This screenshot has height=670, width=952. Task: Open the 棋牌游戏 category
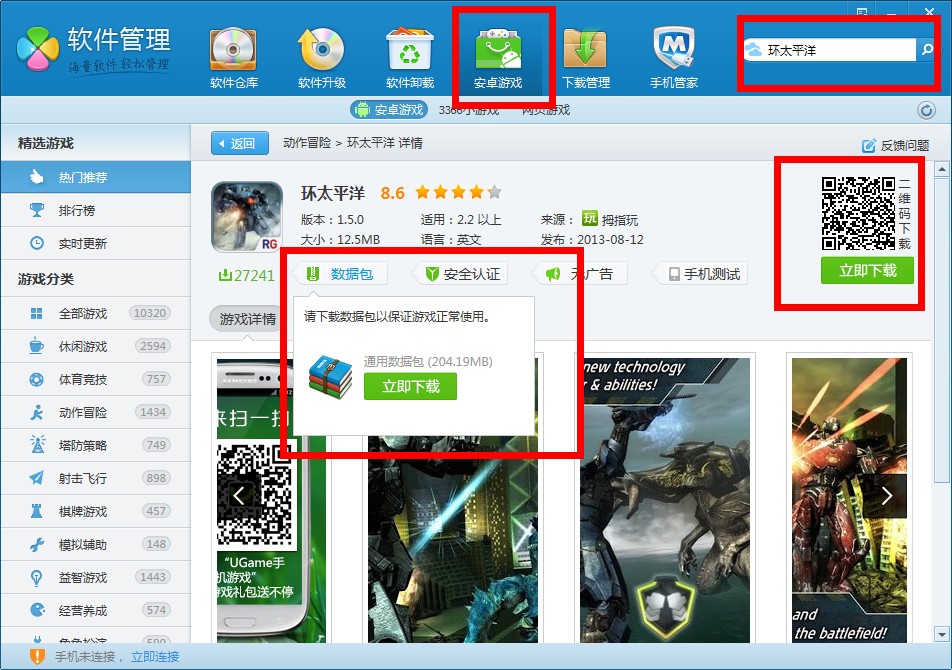pyautogui.click(x=95, y=512)
